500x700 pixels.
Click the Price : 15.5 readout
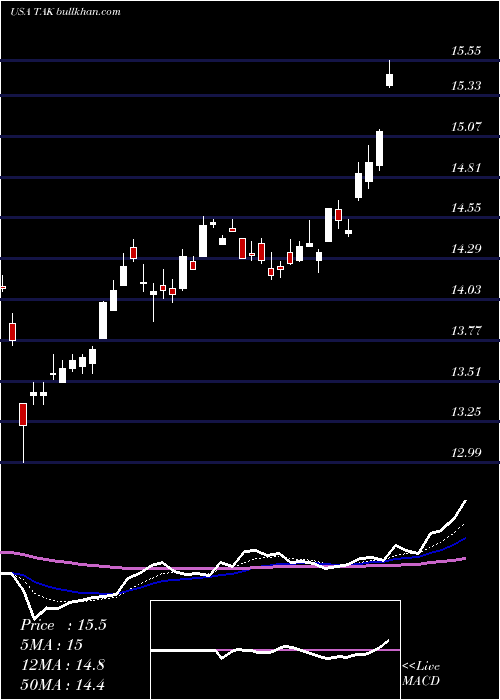(63, 625)
